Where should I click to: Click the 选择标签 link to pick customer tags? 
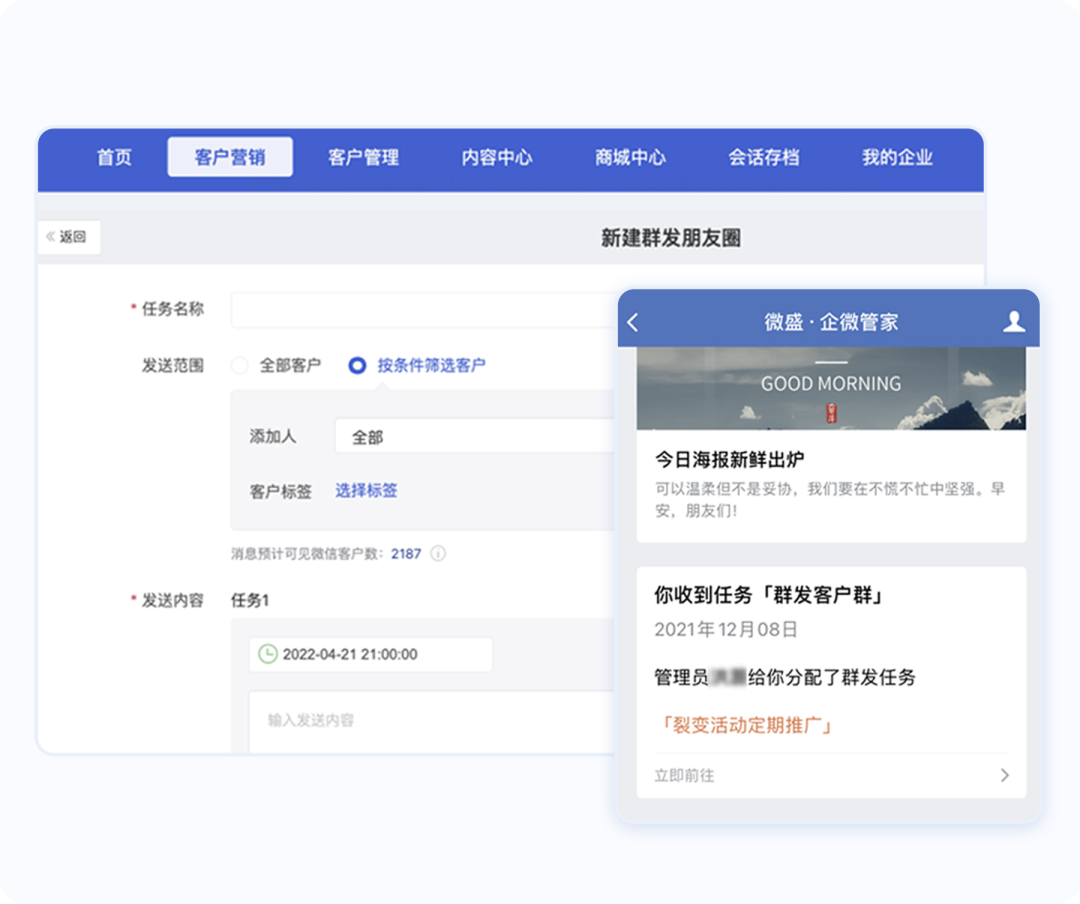(x=366, y=491)
